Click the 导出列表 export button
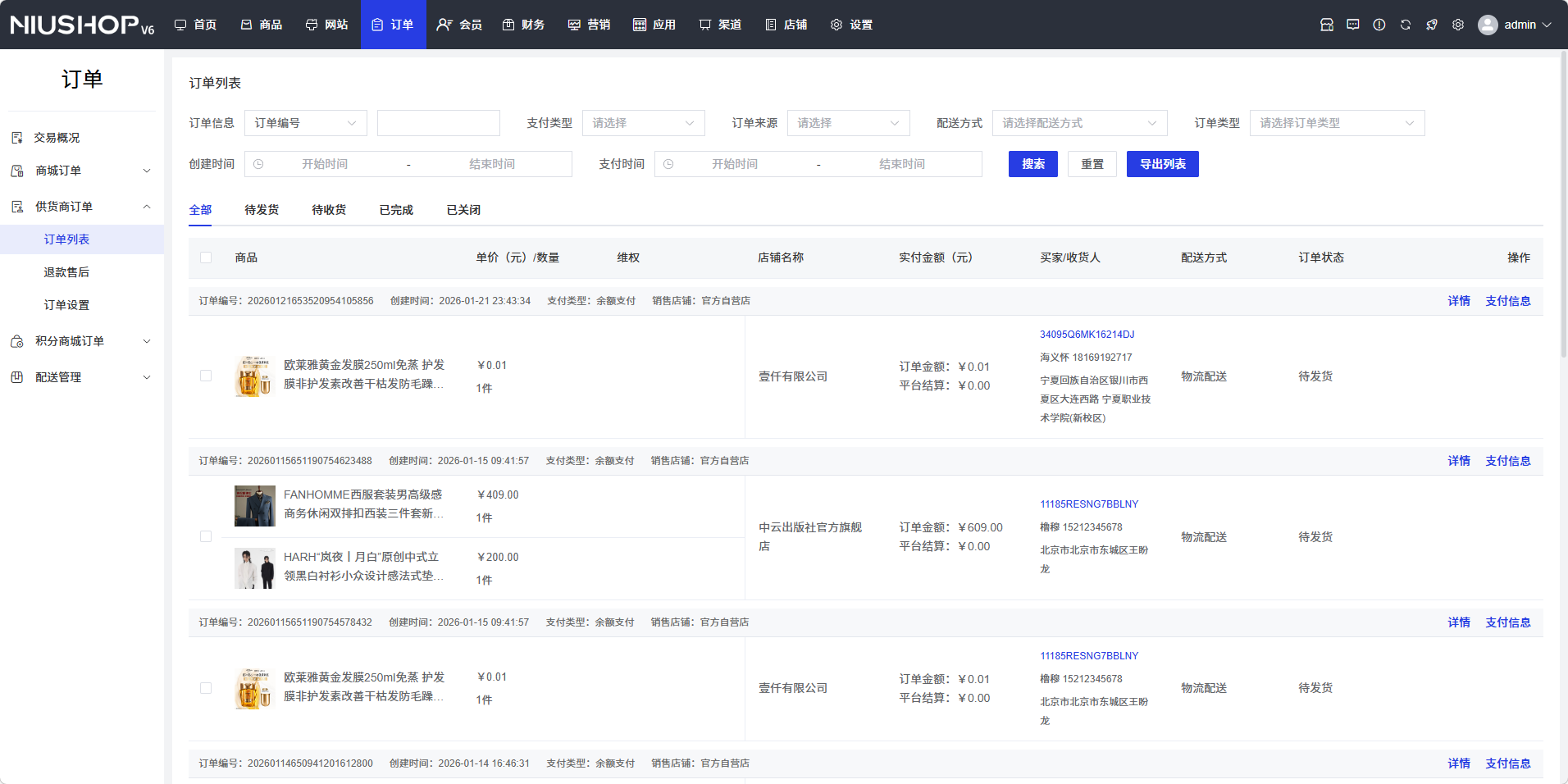1568x784 pixels. [x=1162, y=164]
